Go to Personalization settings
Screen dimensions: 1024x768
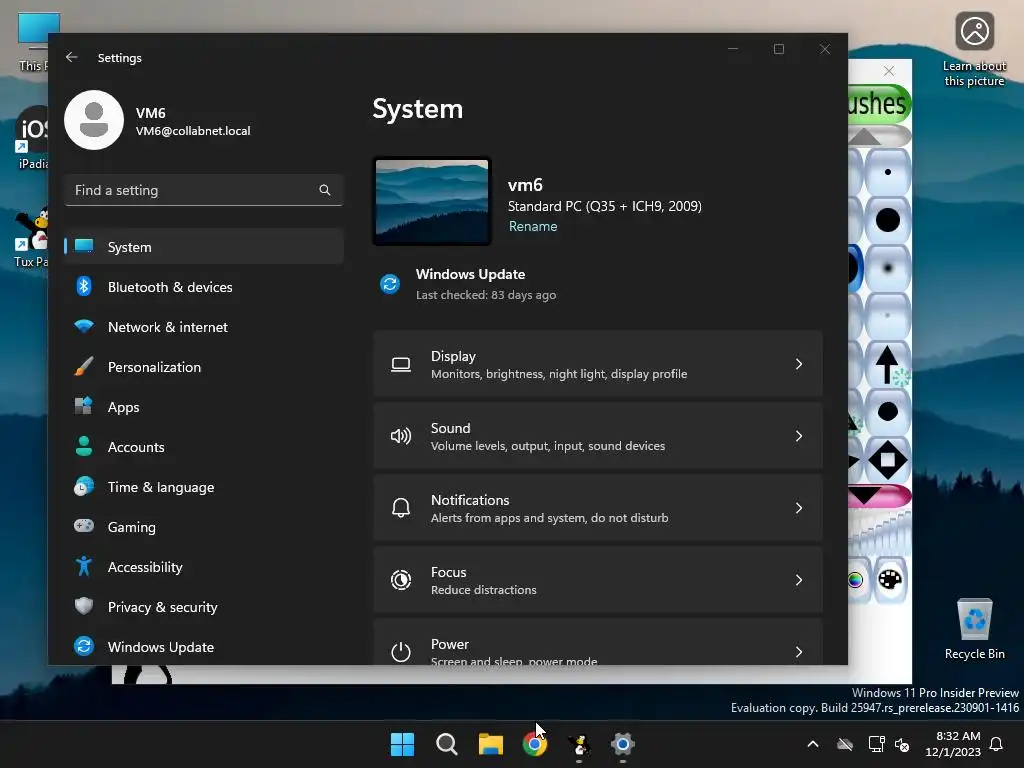click(x=204, y=367)
